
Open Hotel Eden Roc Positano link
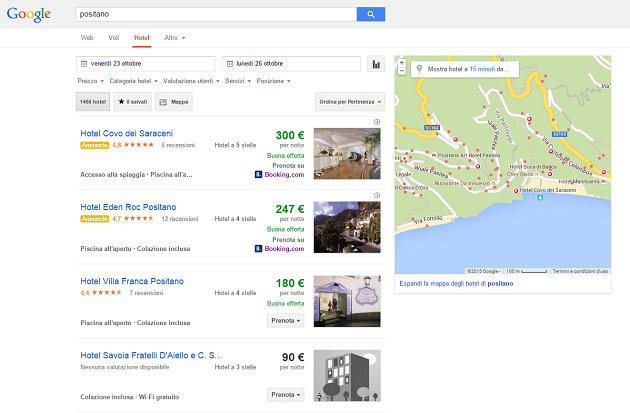coord(128,207)
